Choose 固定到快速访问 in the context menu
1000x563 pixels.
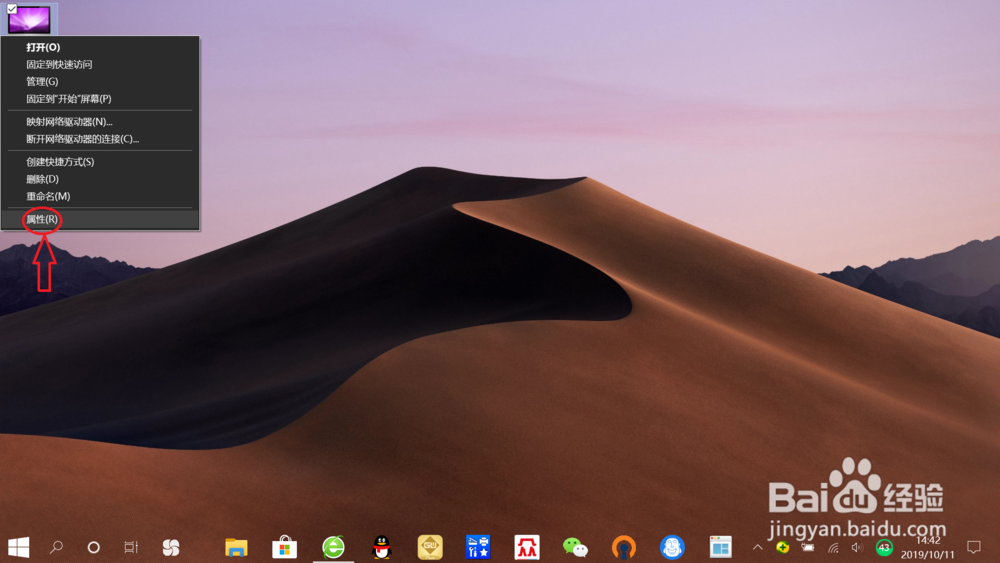pyautogui.click(x=100, y=64)
